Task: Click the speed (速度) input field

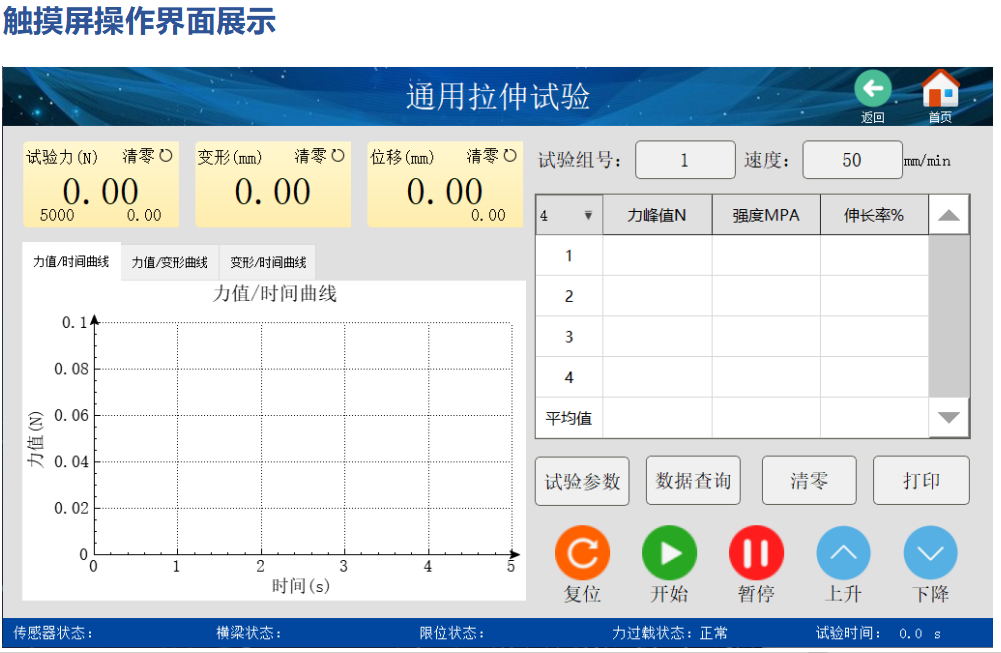Action: pyautogui.click(x=851, y=160)
